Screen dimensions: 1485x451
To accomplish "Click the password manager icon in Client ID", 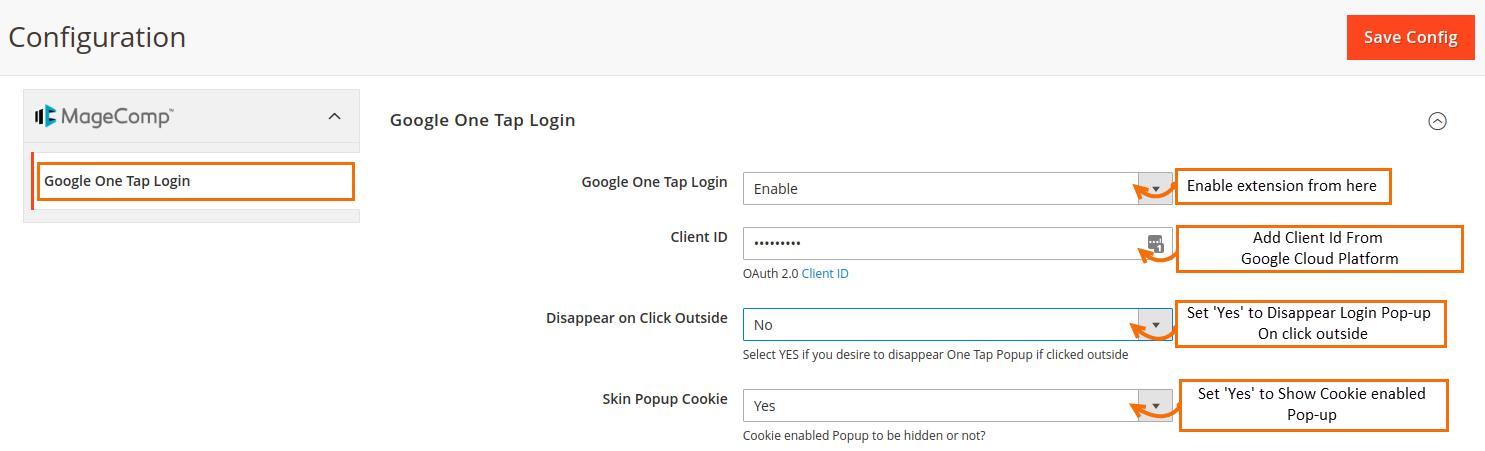I will (1155, 243).
